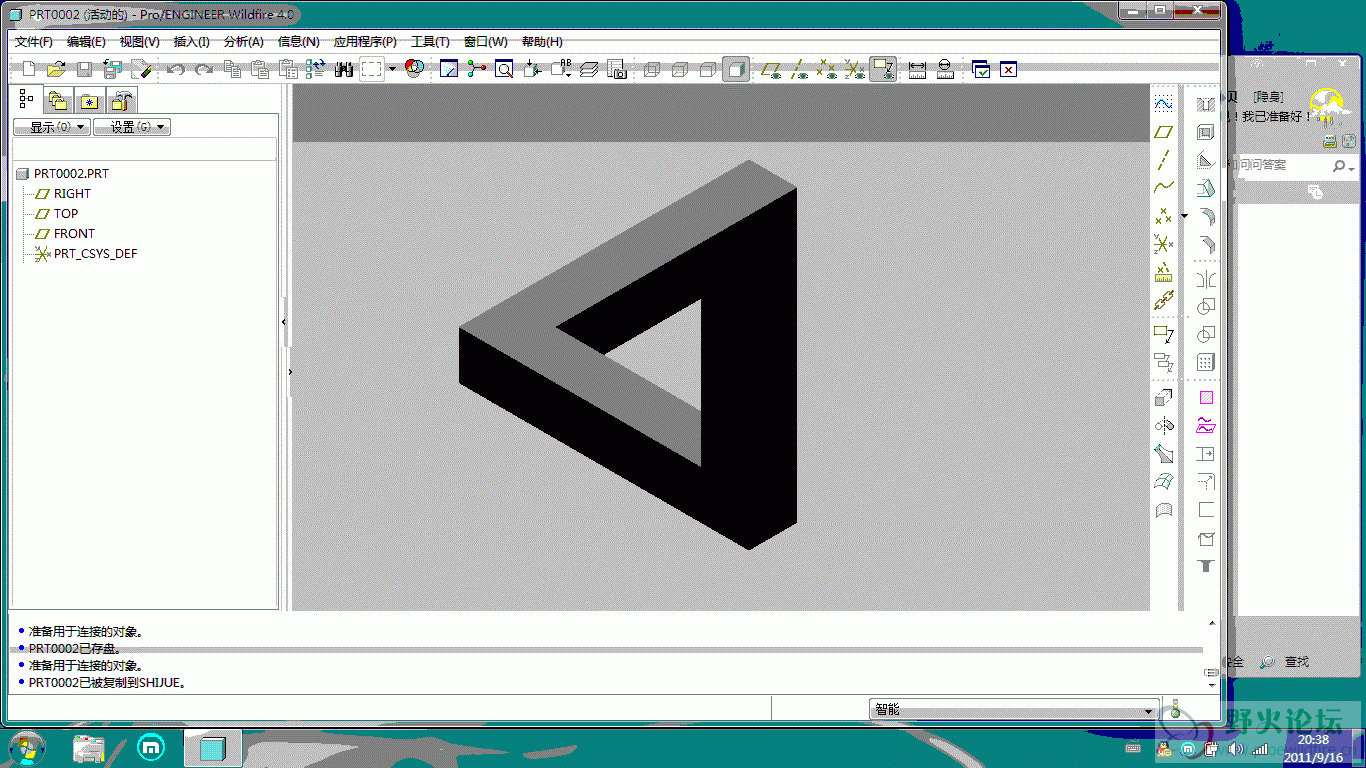Screen dimensions: 1366x768
Task: Select the Mirror tool icon
Action: coord(1206,279)
